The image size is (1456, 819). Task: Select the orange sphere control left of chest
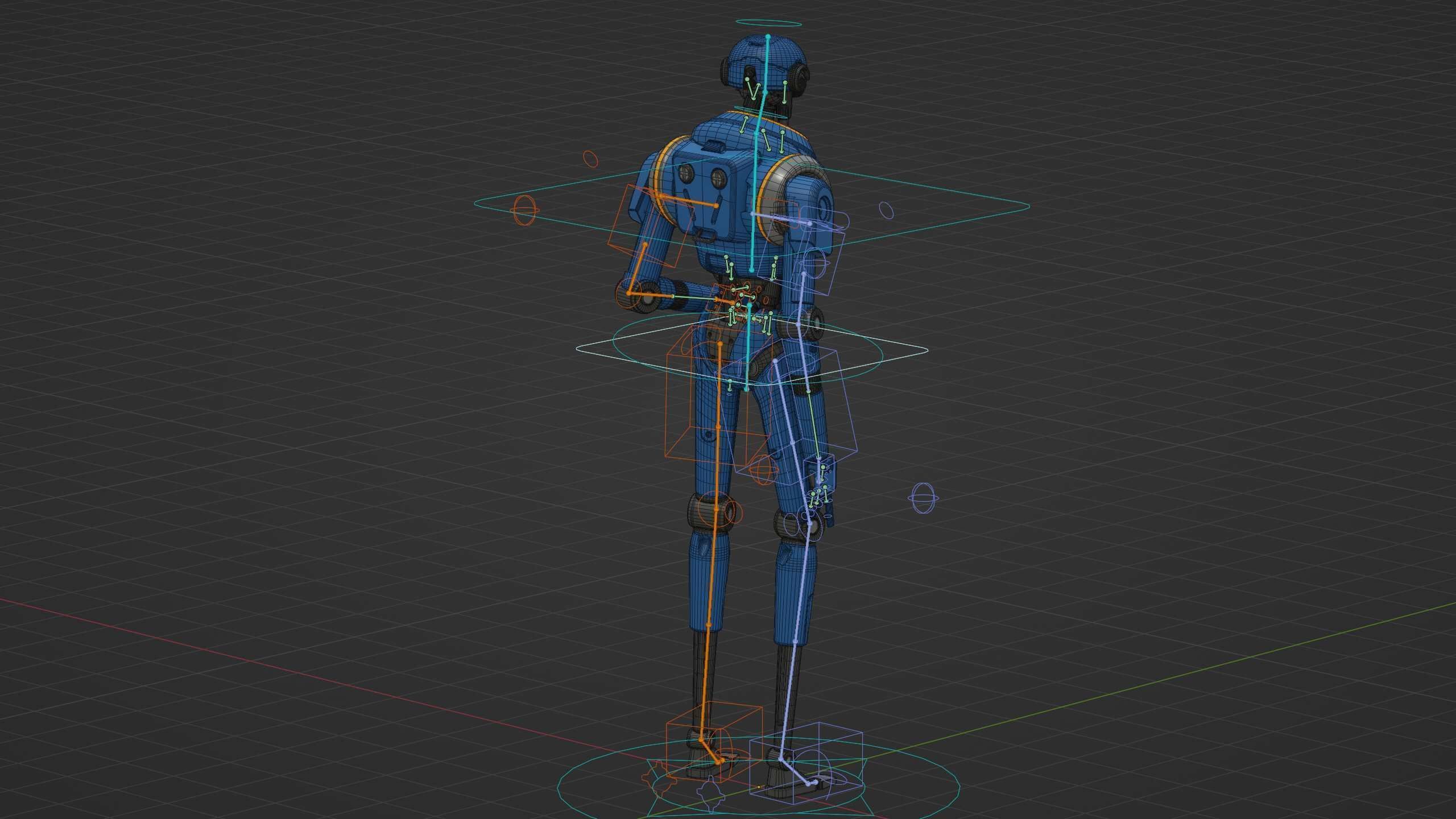point(525,211)
